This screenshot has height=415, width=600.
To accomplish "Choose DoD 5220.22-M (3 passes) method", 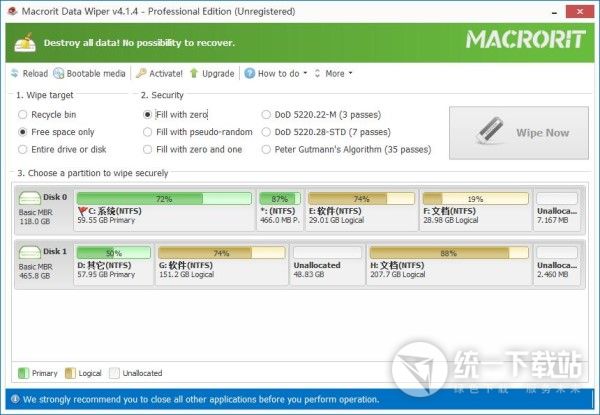I will (266, 115).
